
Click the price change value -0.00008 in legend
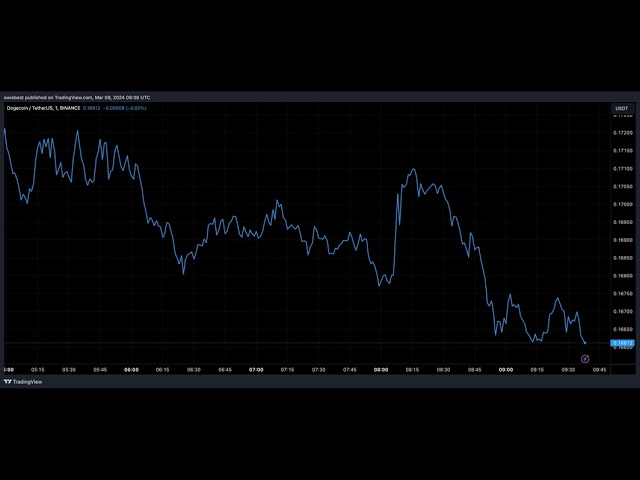[117, 108]
